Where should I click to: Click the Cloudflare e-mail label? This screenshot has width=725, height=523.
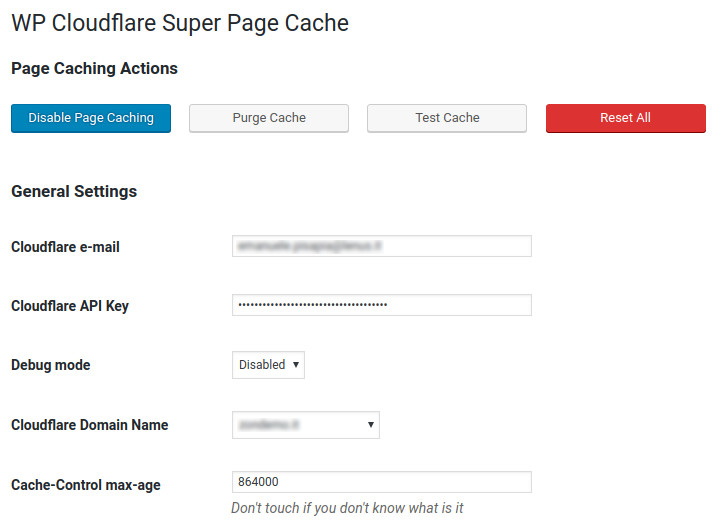click(65, 247)
